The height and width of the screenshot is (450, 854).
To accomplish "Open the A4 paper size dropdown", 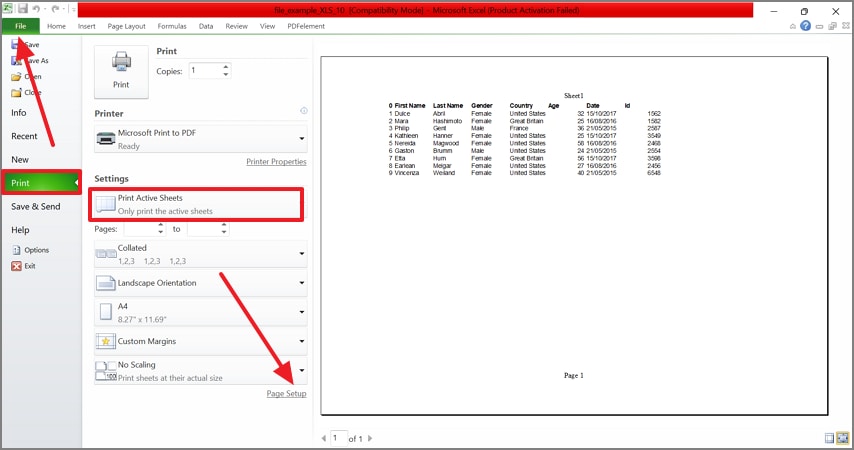I will [x=201, y=312].
